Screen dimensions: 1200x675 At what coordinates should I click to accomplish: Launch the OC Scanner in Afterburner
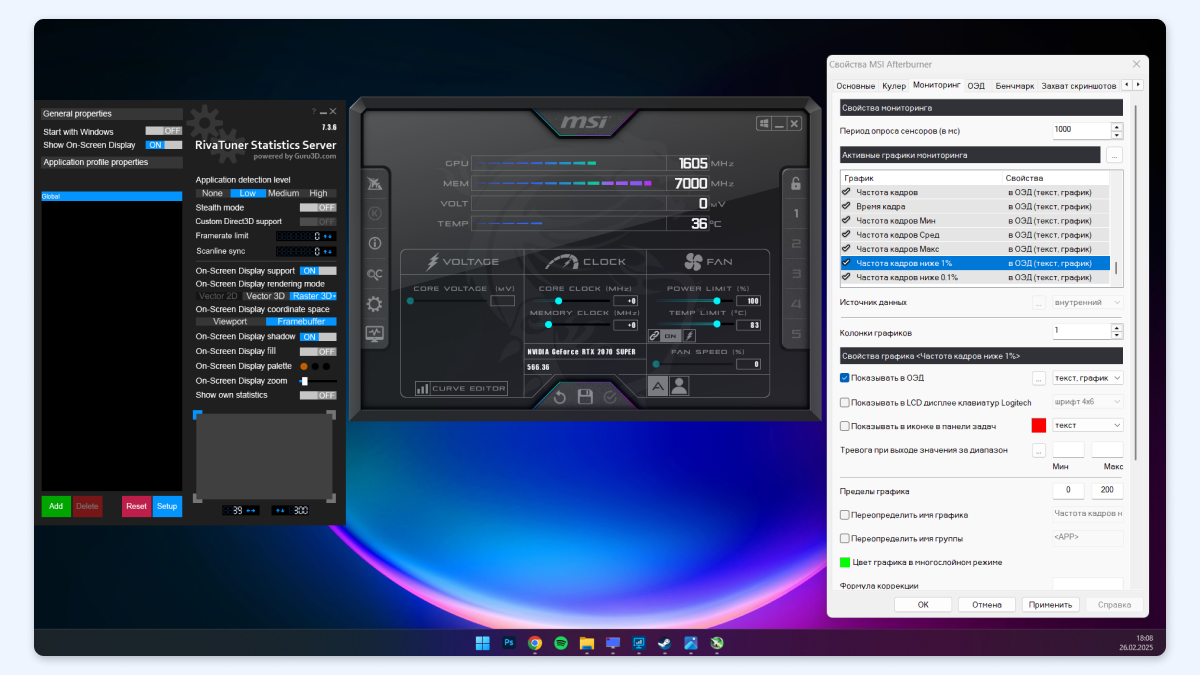coord(375,273)
